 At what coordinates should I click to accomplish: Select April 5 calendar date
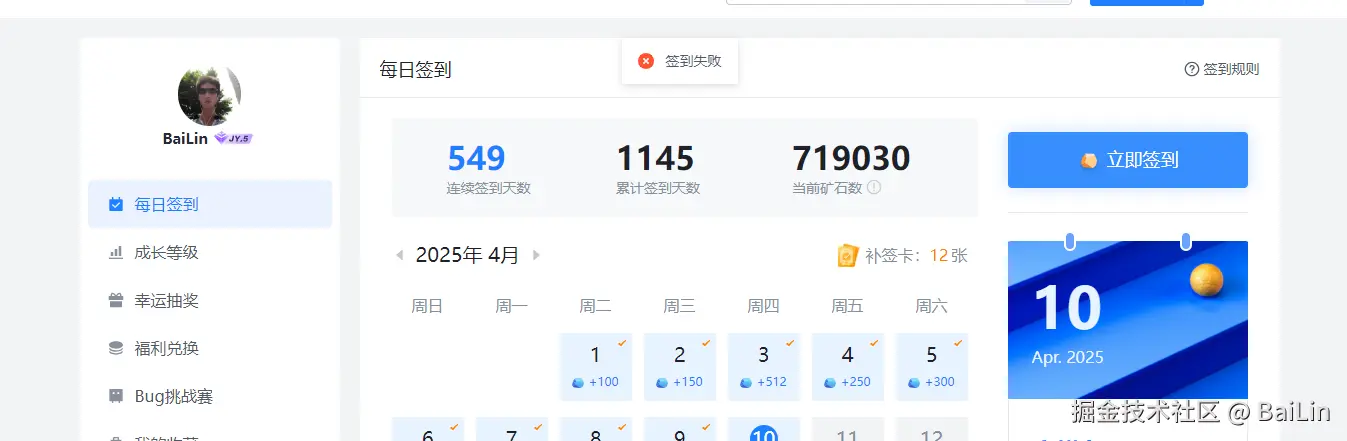[x=932, y=366]
